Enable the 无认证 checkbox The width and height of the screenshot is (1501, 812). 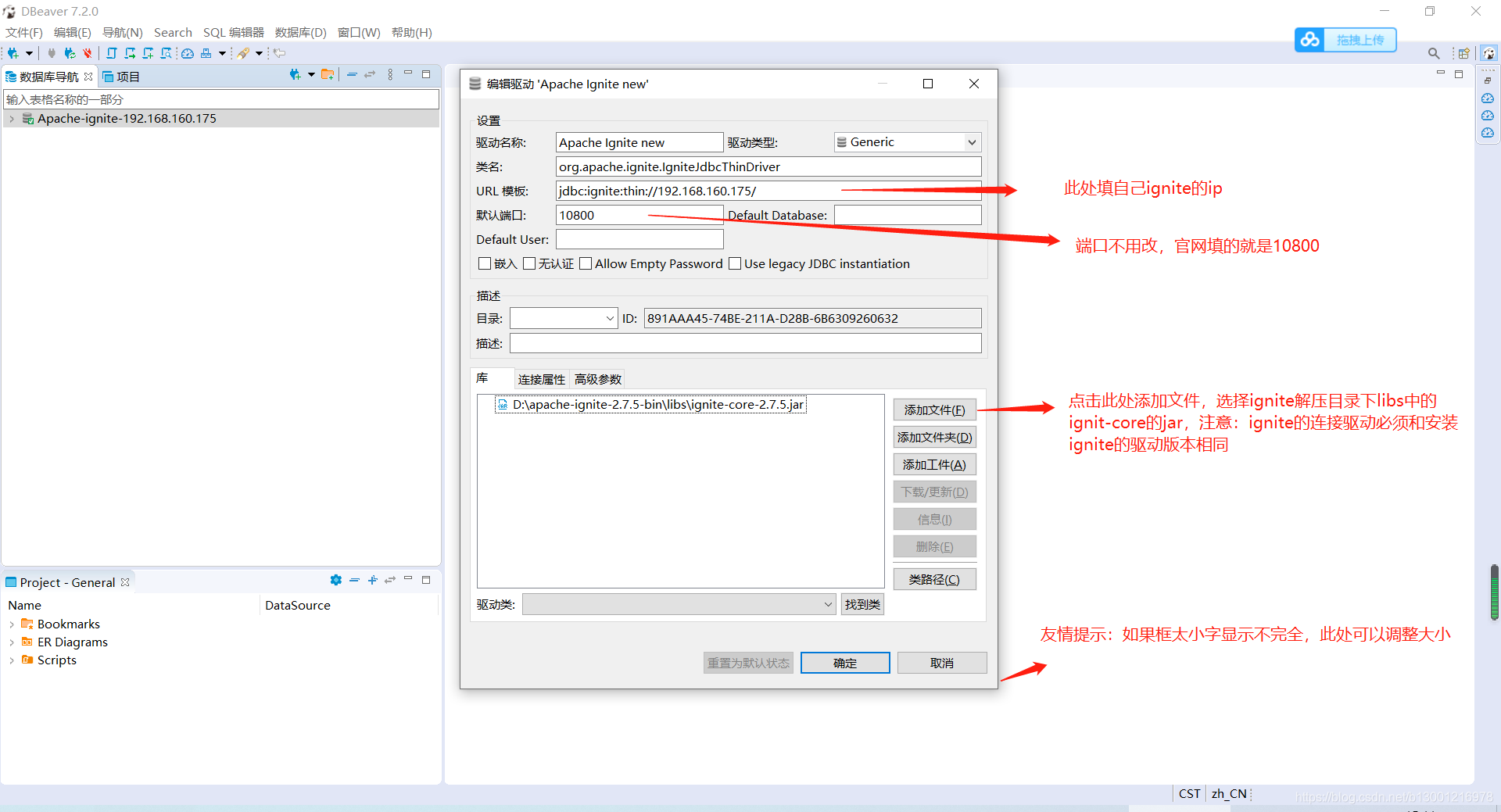(530, 263)
